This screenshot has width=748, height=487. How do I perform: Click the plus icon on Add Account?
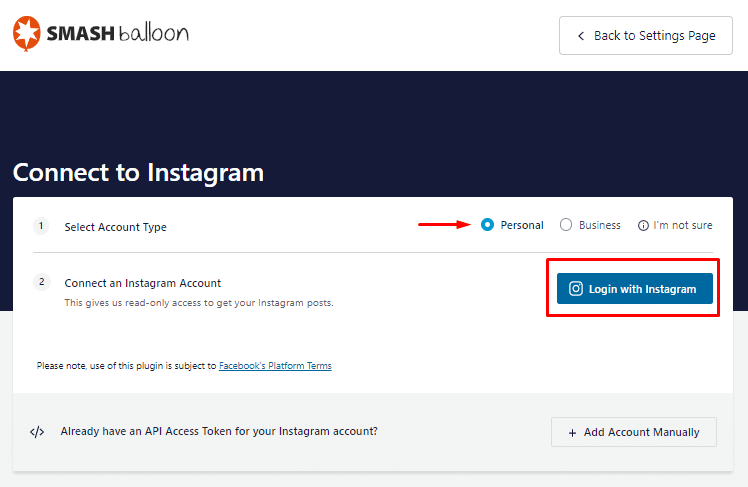coord(572,433)
